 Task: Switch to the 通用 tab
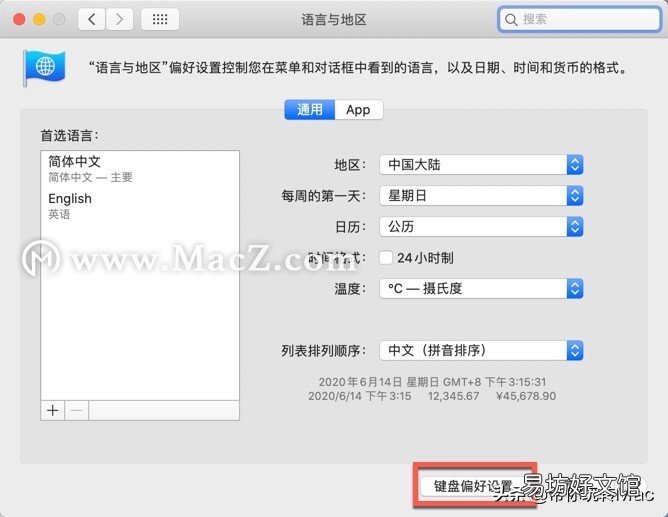coord(310,110)
